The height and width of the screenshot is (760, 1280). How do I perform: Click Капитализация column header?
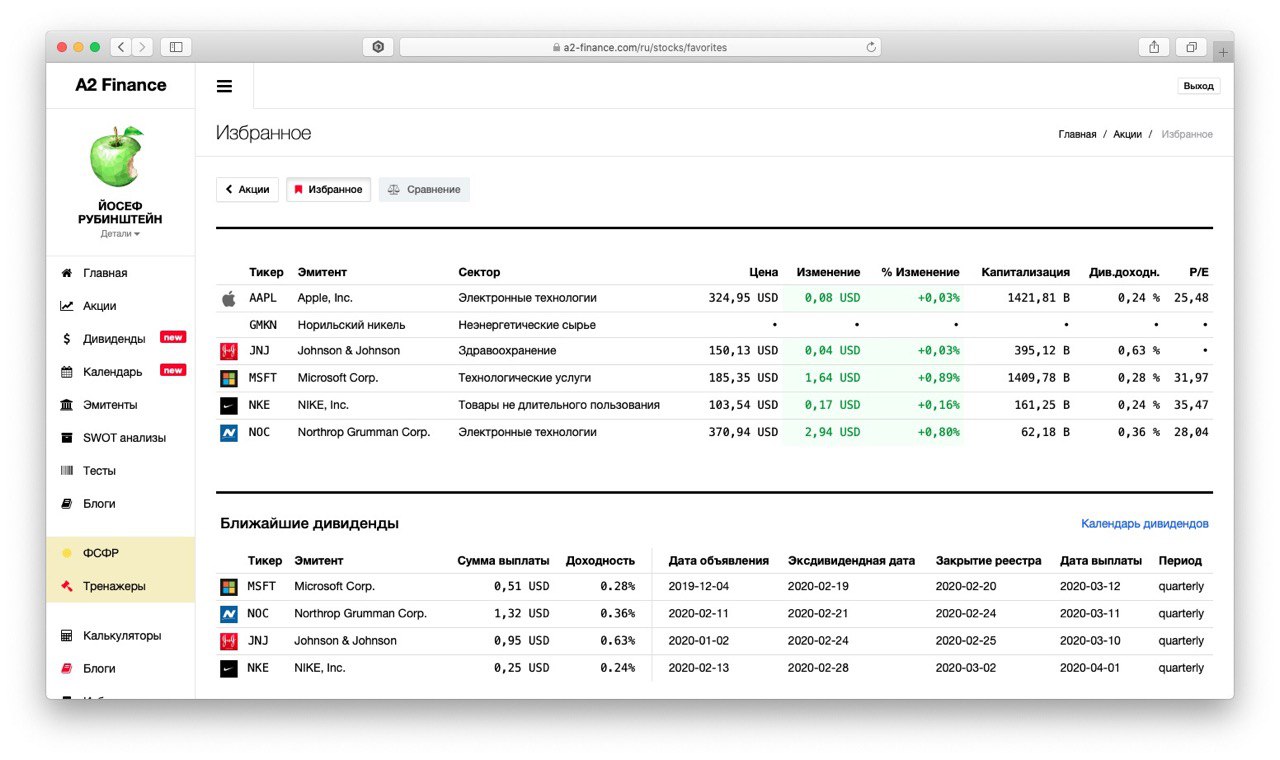coord(1026,272)
